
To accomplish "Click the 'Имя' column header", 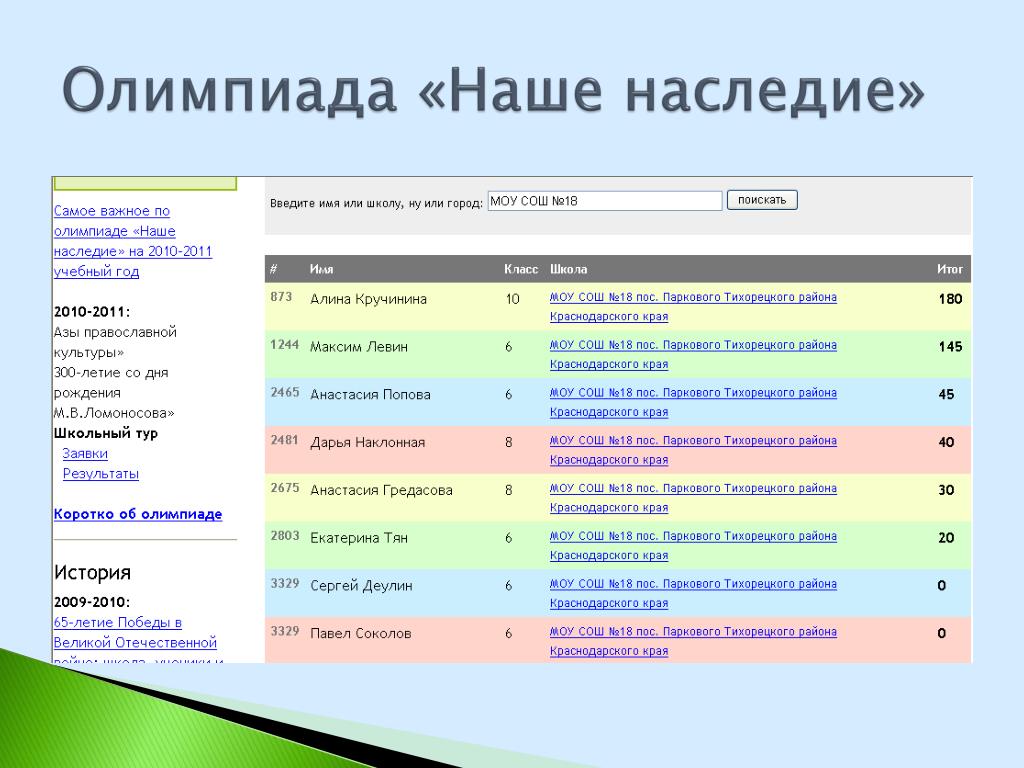I will pyautogui.click(x=321, y=269).
